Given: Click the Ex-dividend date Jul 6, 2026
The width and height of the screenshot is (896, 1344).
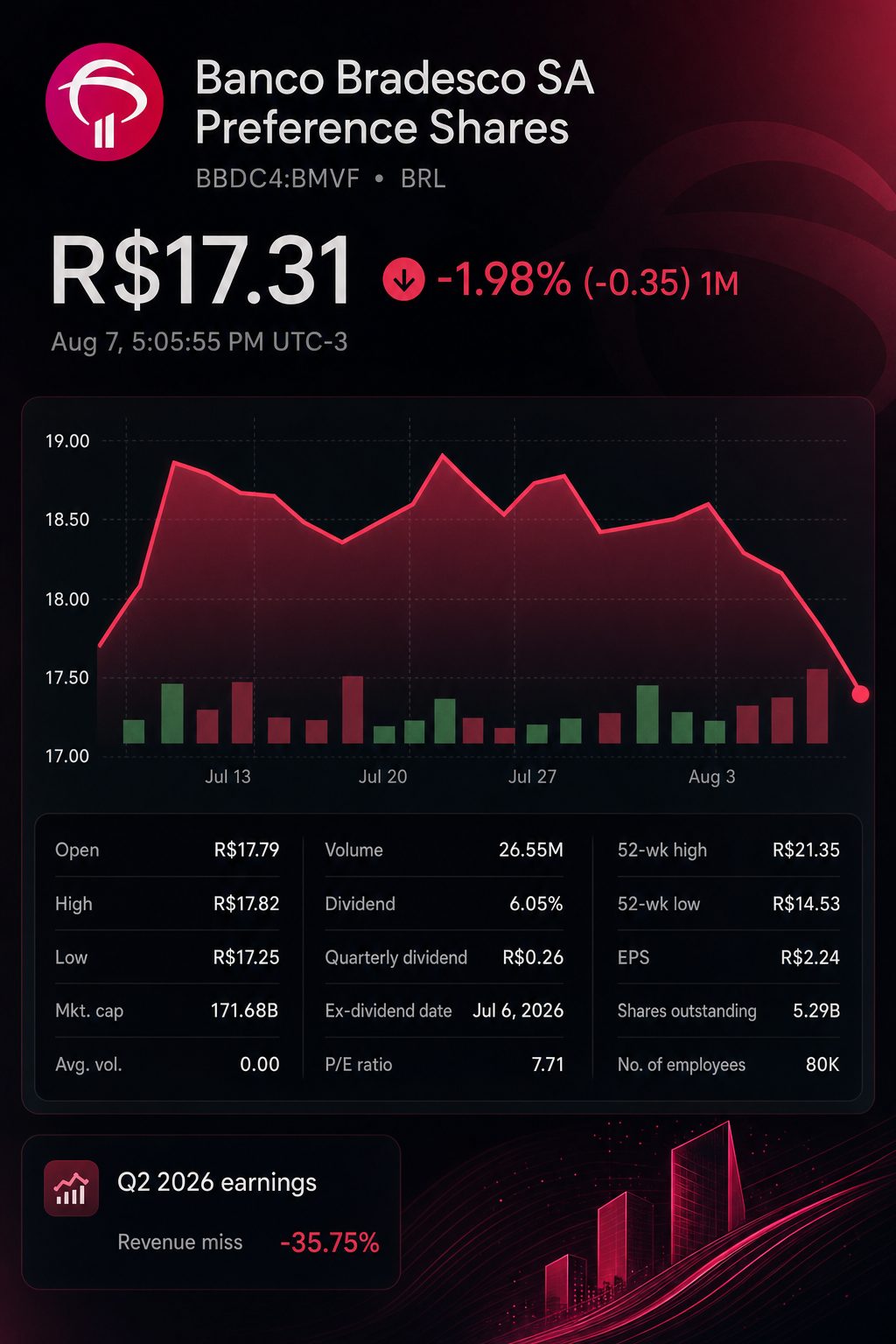Looking at the screenshot, I should click(518, 1011).
